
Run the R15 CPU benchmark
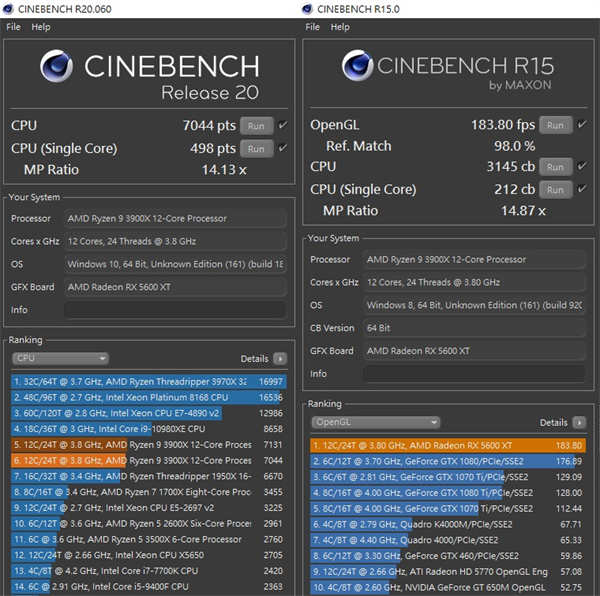(x=556, y=167)
